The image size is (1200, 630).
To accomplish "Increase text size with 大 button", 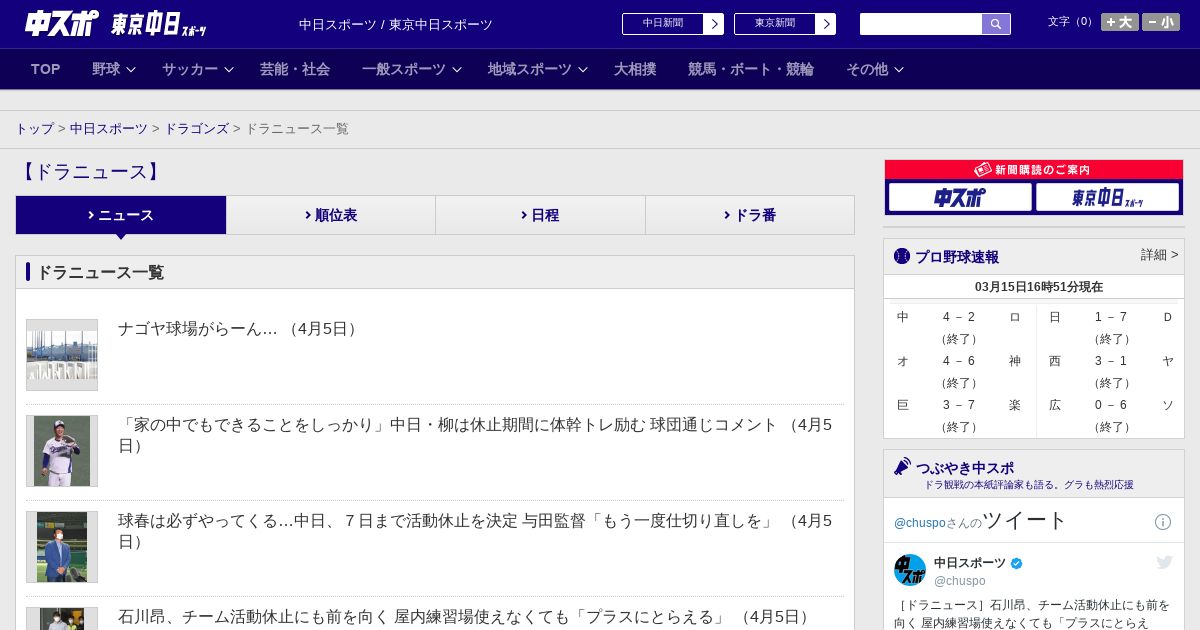I will click(1120, 22).
